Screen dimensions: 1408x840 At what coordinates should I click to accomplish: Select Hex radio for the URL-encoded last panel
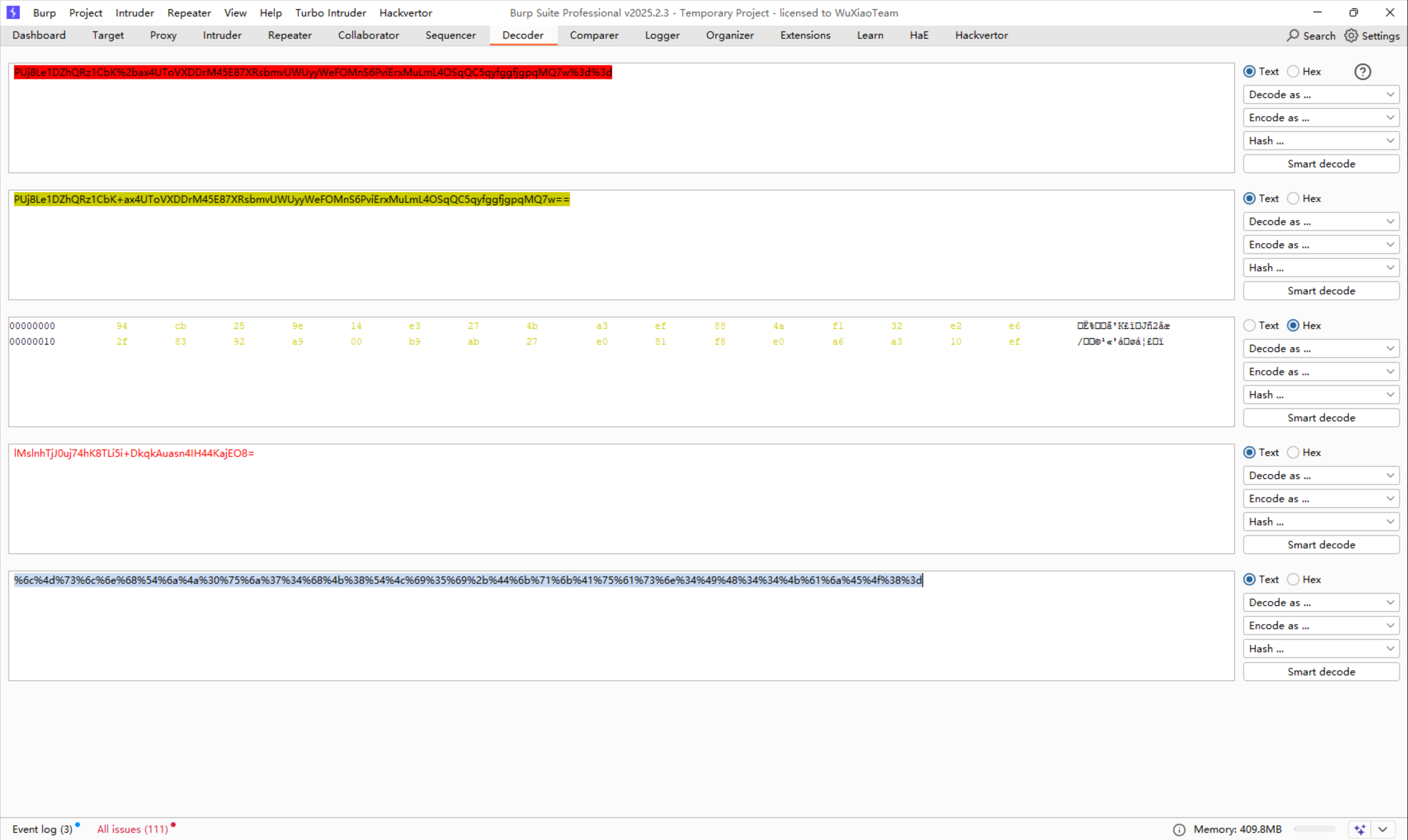(x=1293, y=579)
